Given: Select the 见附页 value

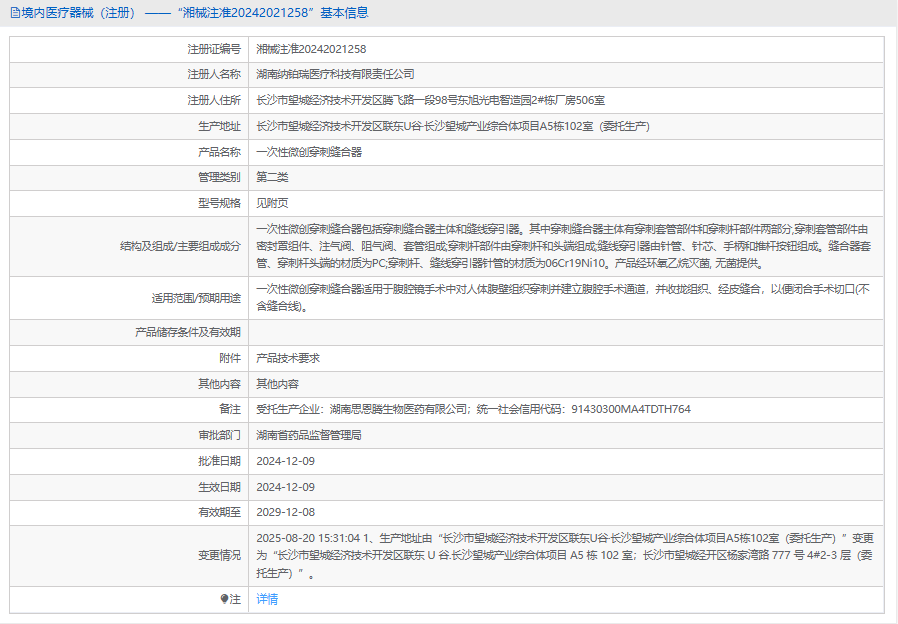Looking at the screenshot, I should pos(272,203).
